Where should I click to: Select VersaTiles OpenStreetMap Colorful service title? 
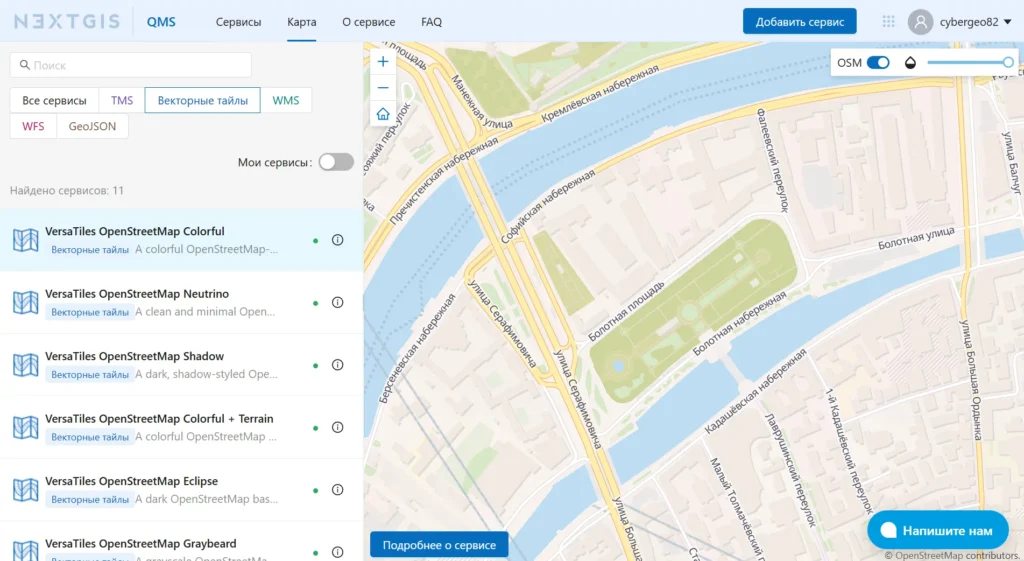click(135, 231)
